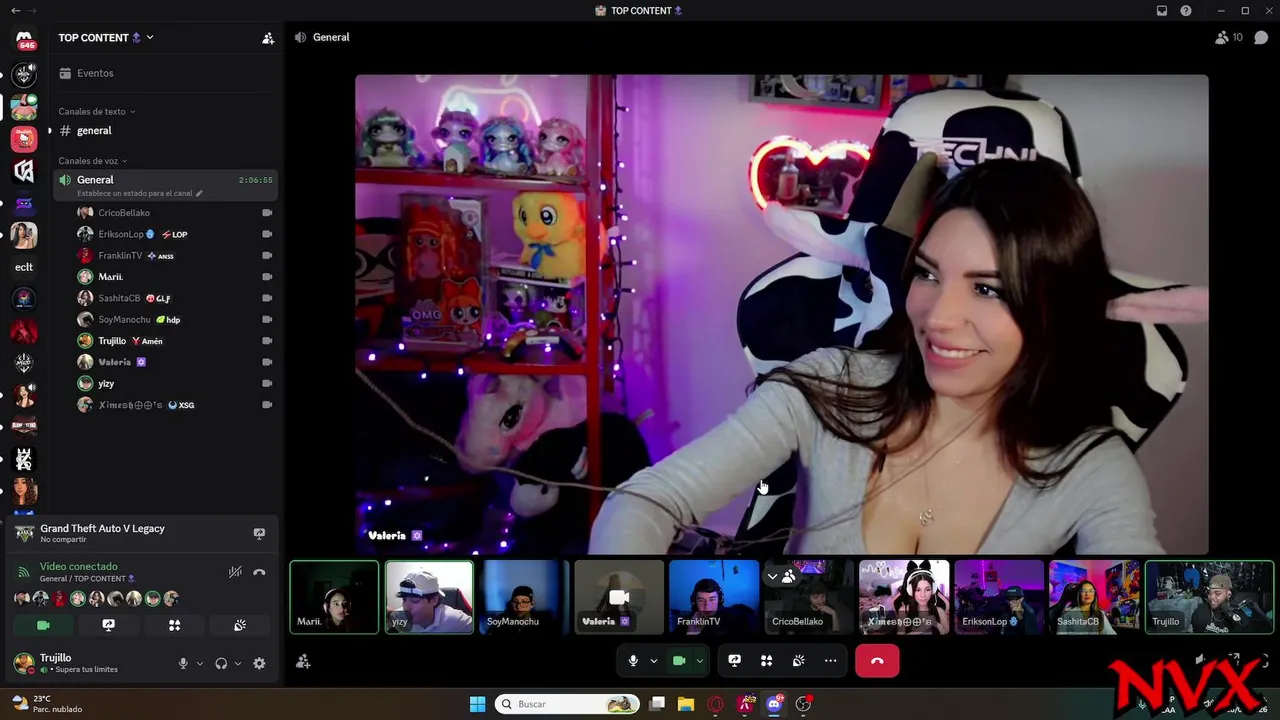
Task: Collapse the Canales de voz category
Action: pyautogui.click(x=93, y=161)
